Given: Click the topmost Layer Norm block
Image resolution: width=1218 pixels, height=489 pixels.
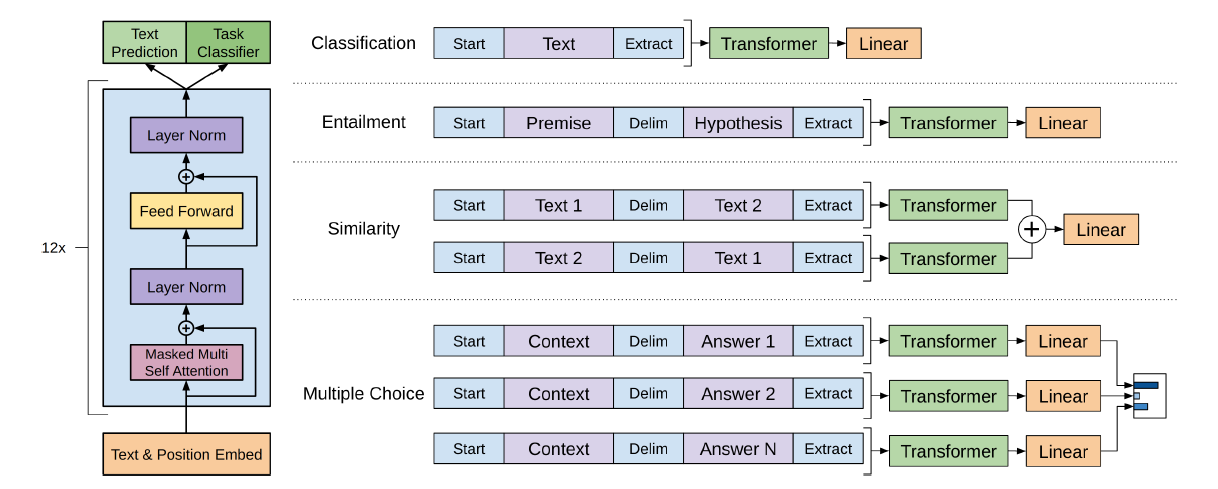Looking at the screenshot, I should pyautogui.click(x=186, y=135).
